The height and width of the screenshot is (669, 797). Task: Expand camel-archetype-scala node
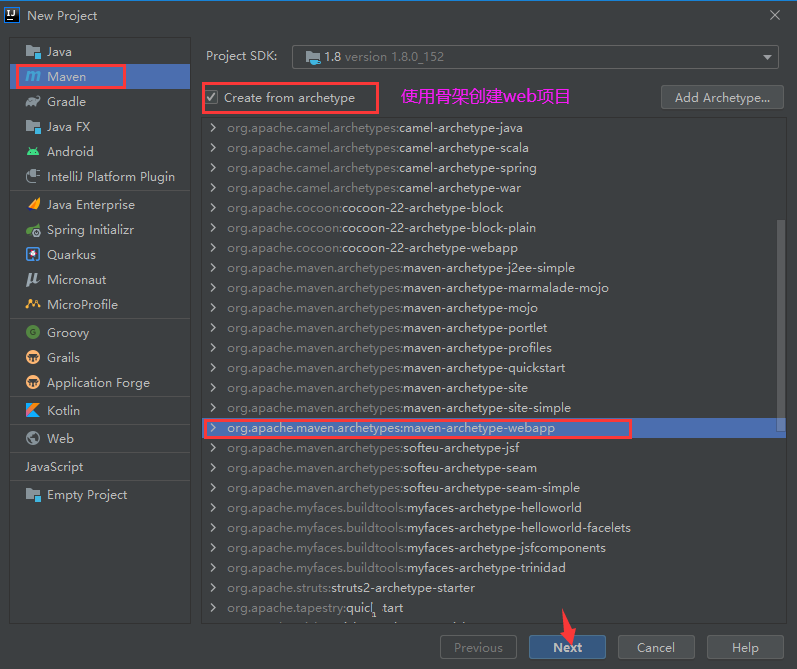point(213,147)
